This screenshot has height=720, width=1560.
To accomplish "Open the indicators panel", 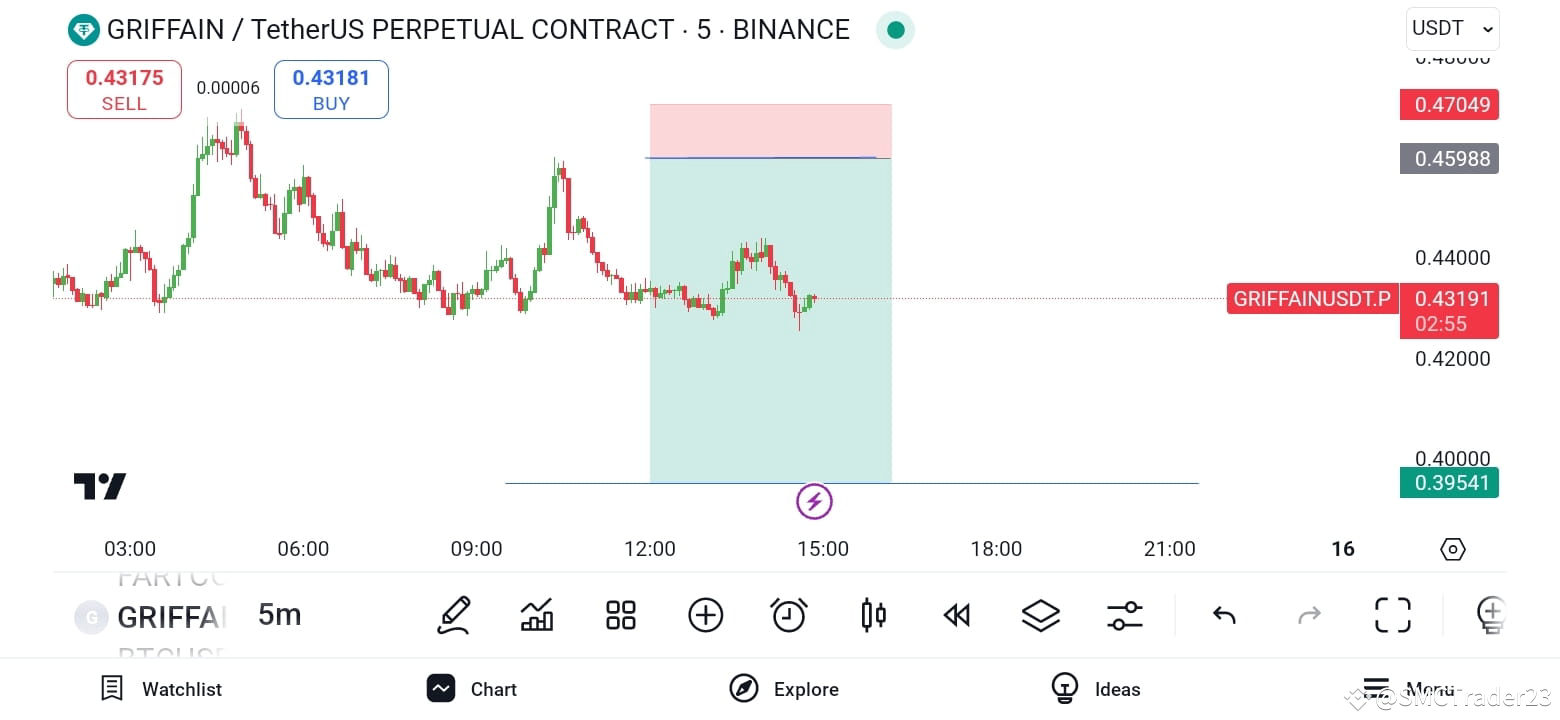I will tap(537, 615).
